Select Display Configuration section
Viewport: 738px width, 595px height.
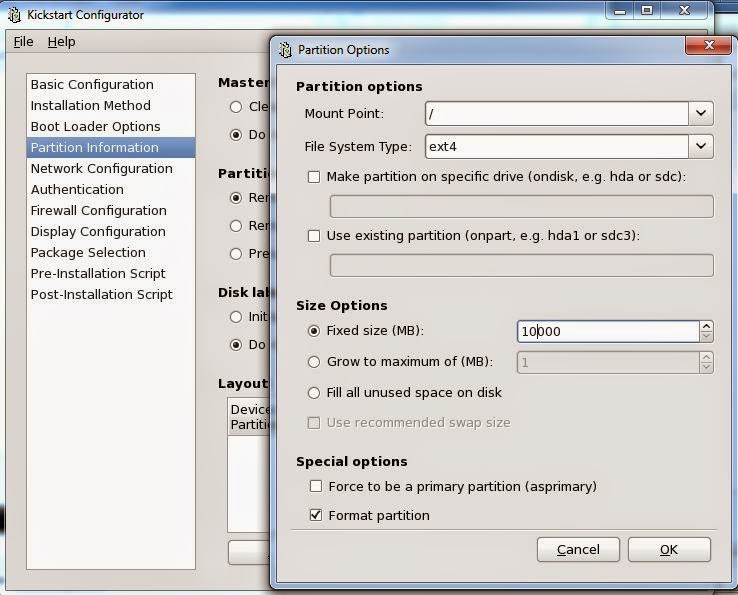pos(111,232)
